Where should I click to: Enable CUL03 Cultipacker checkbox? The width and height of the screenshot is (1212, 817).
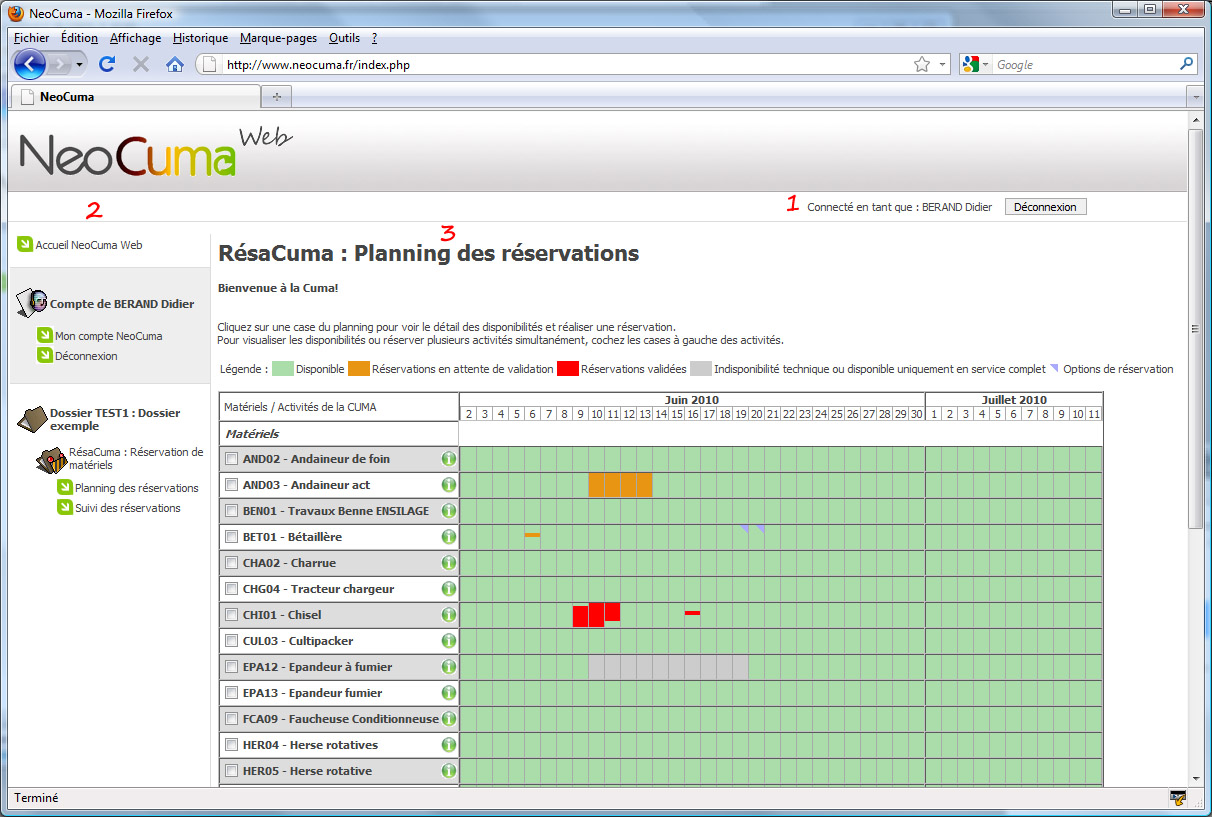point(232,641)
